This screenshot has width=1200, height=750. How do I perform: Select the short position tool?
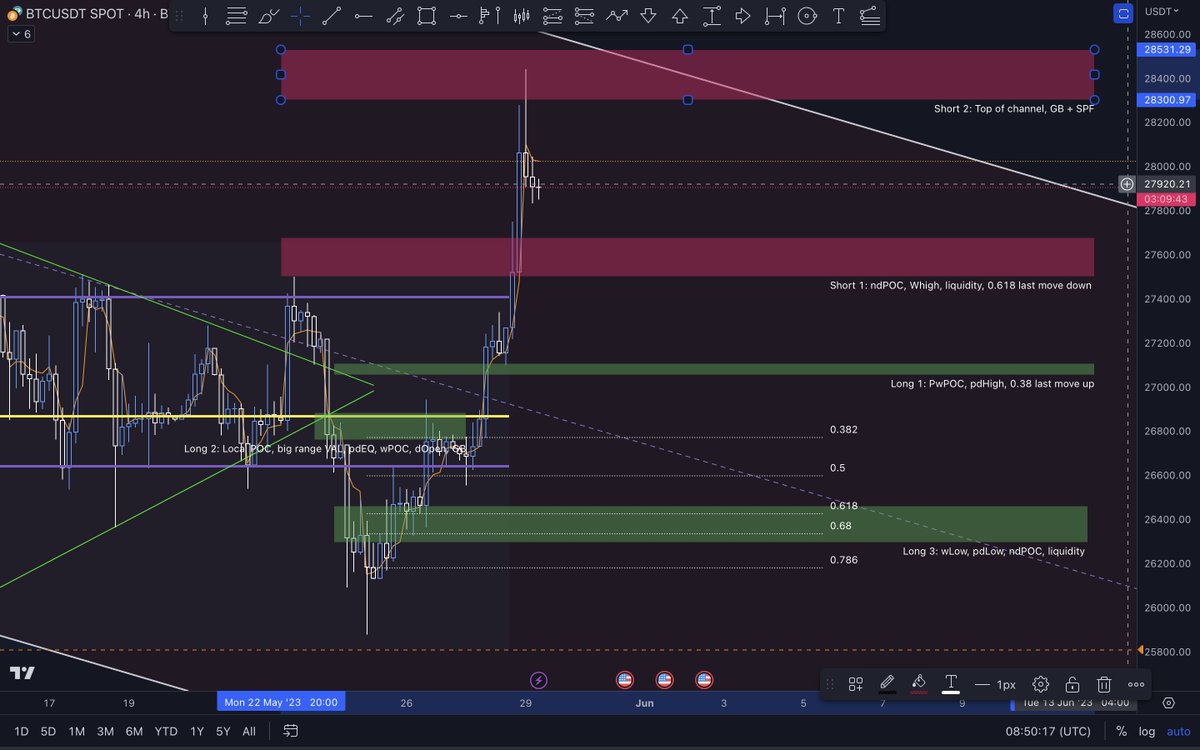585,16
